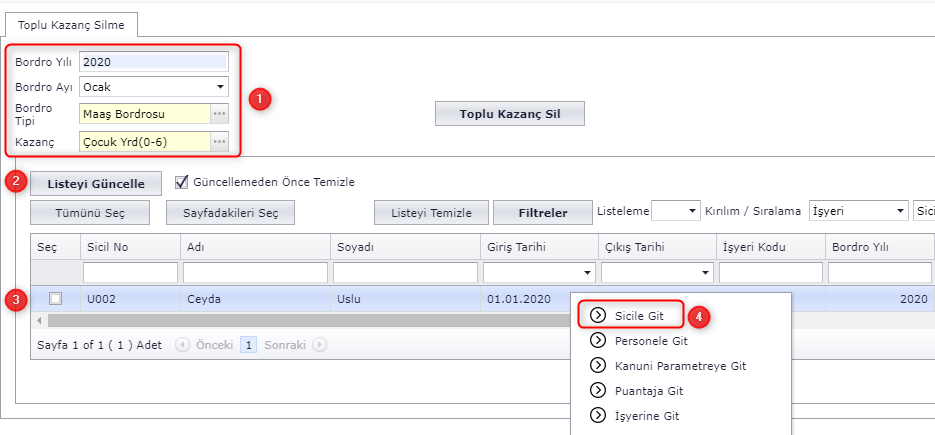This screenshot has width=935, height=435.
Task: Click arrow icon beside Puantaja Git
Action: point(599,390)
